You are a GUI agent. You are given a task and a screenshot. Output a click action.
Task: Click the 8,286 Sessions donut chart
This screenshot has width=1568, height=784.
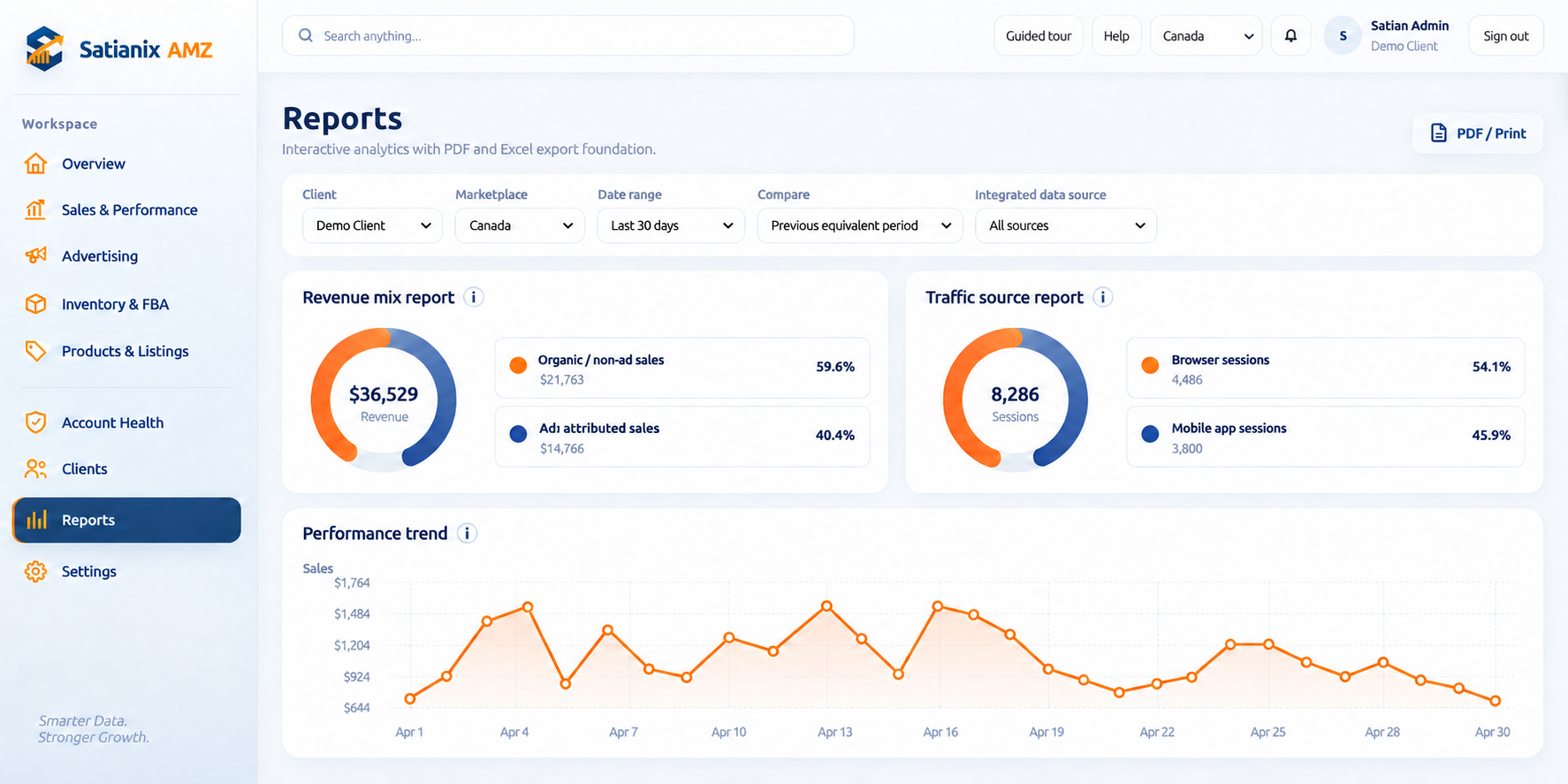coord(1016,400)
